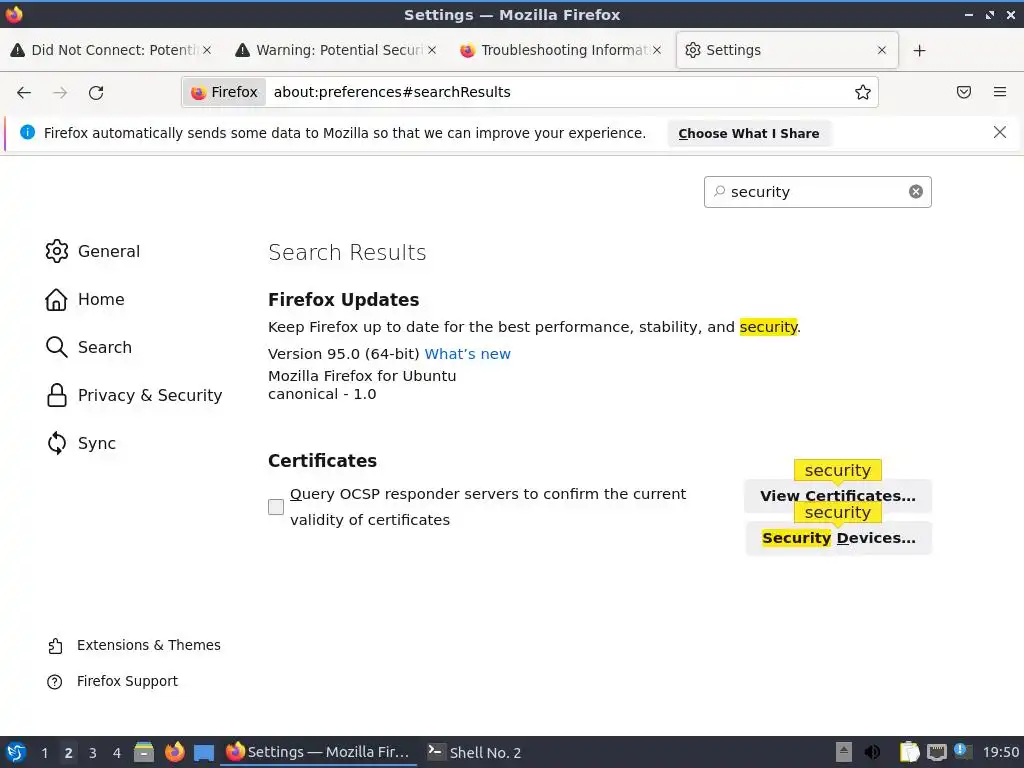The height and width of the screenshot is (768, 1024).
Task: Close the Did Not Connect tab
Action: pos(206,50)
